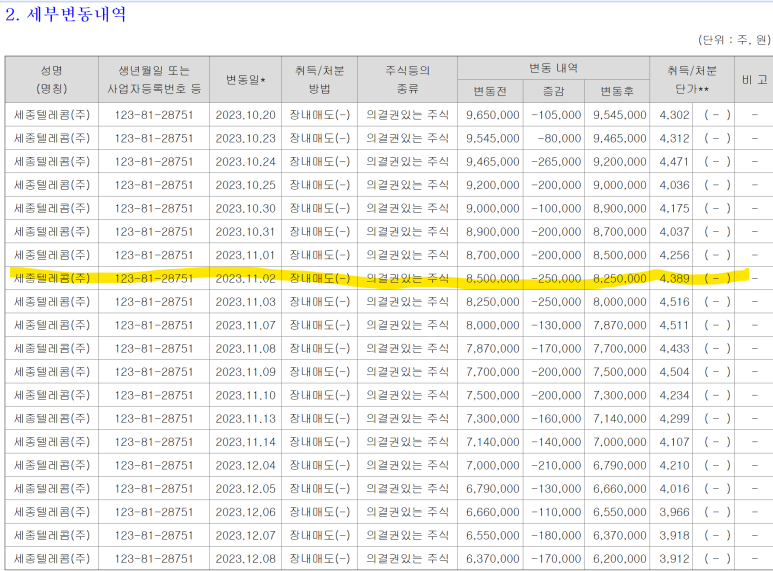Click the unit price 3,912

(x=674, y=559)
